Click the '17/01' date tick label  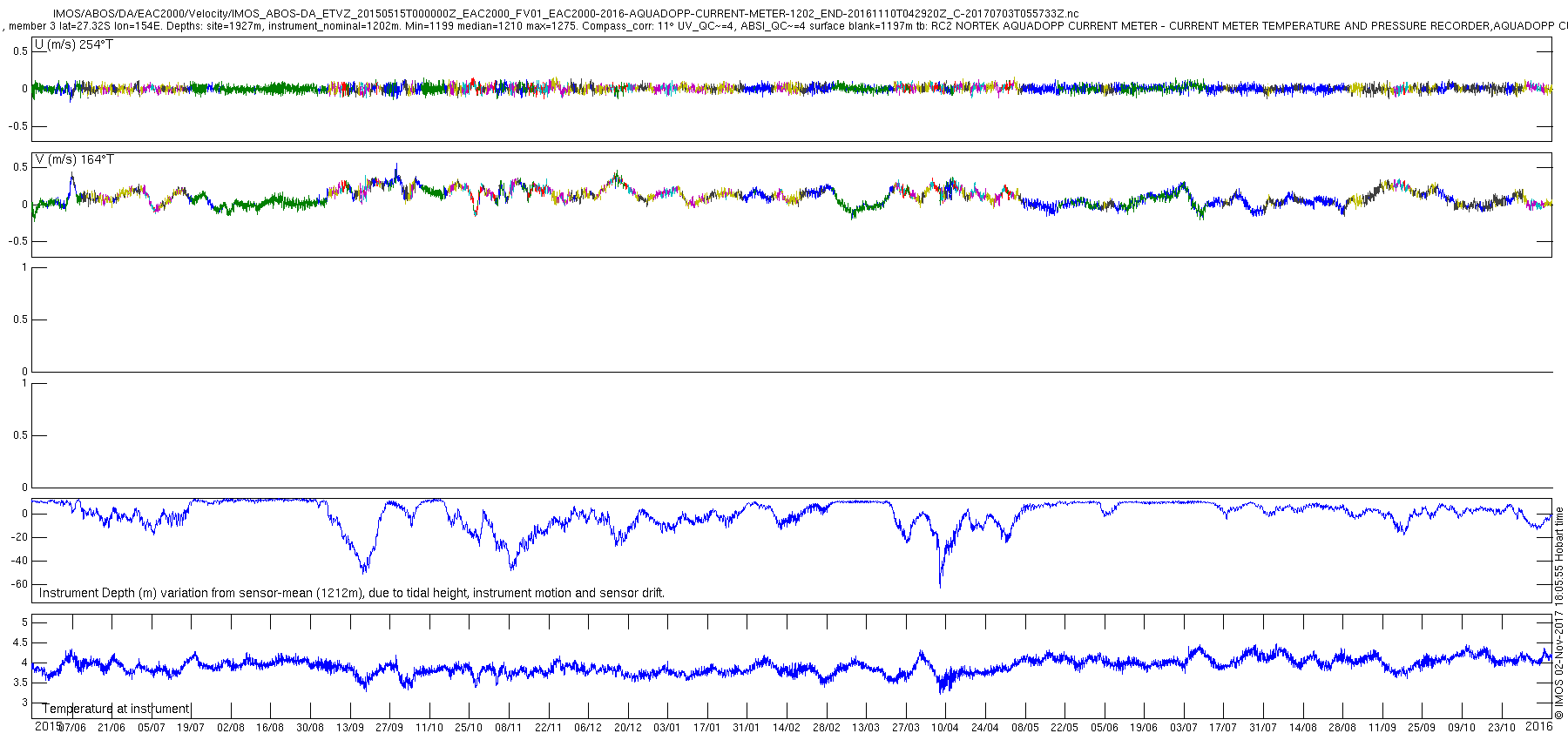tap(707, 728)
